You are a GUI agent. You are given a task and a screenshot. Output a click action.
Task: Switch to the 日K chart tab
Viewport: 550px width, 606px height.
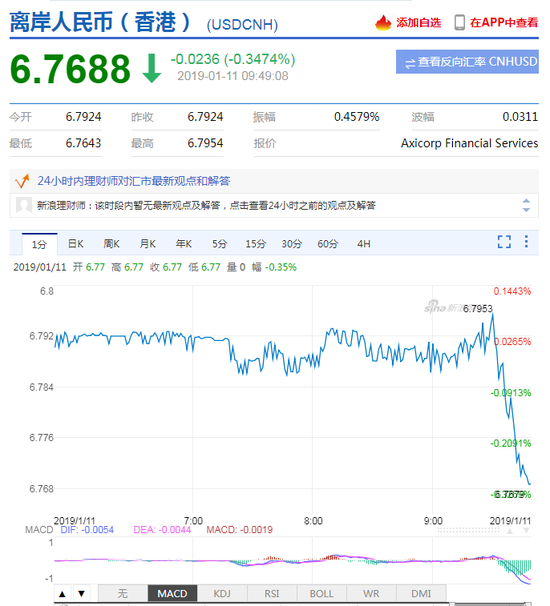pyautogui.click(x=75, y=244)
